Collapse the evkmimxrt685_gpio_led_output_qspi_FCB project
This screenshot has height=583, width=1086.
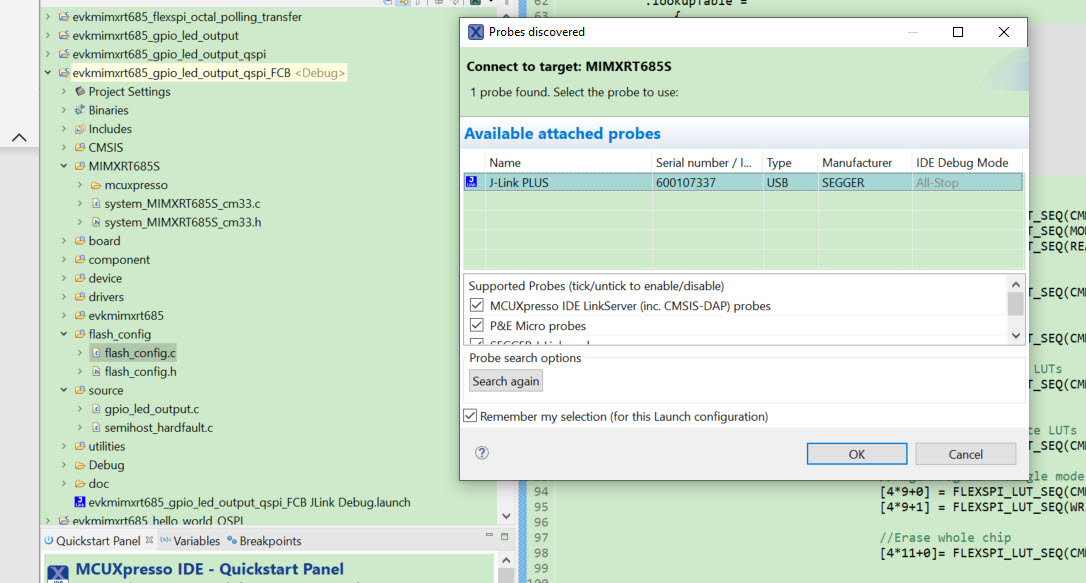point(47,72)
